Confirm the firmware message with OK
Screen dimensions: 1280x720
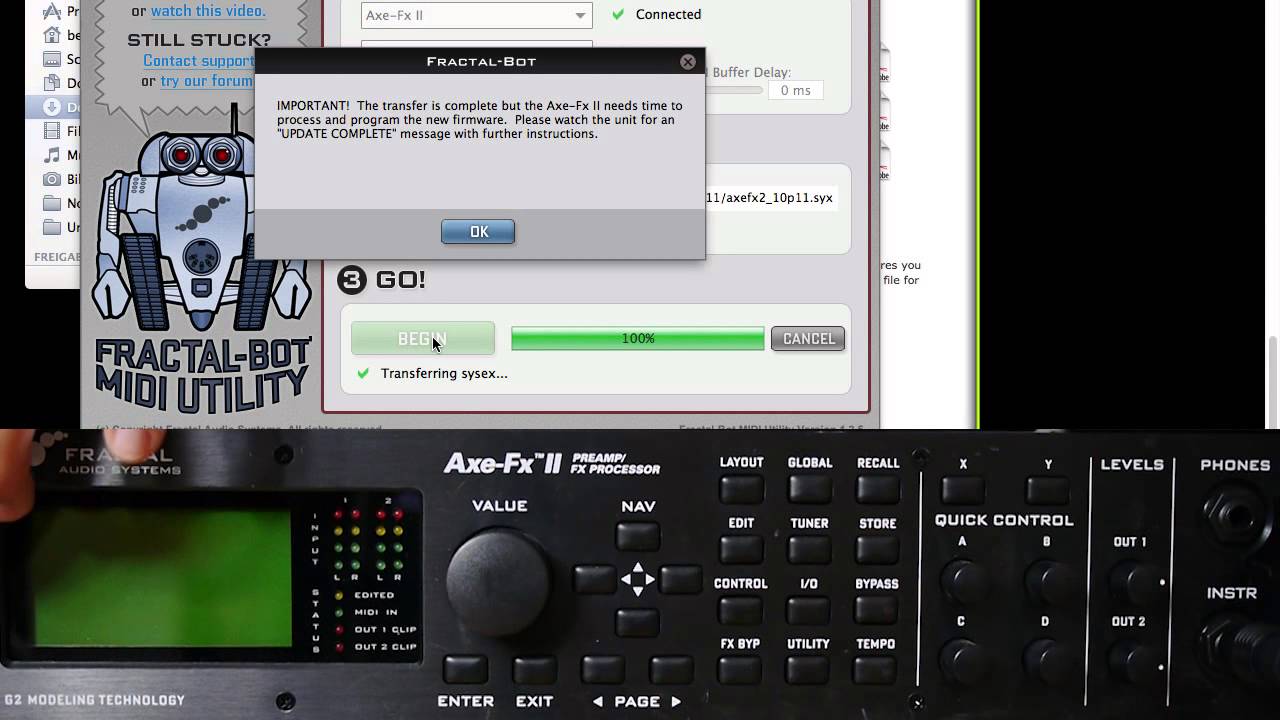(x=478, y=232)
